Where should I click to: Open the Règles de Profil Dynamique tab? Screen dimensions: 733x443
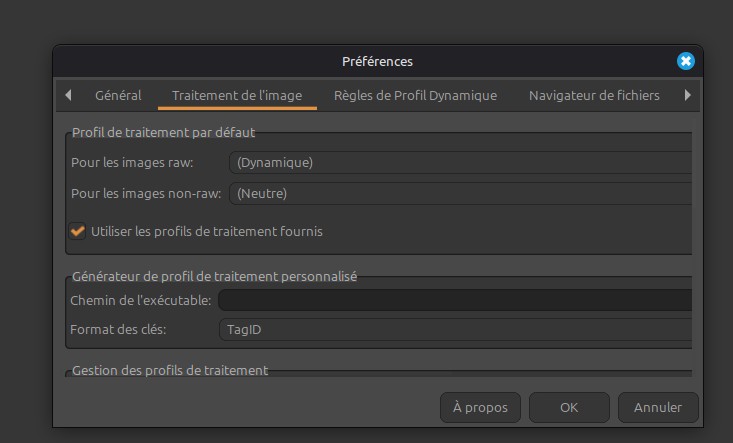[415, 96]
